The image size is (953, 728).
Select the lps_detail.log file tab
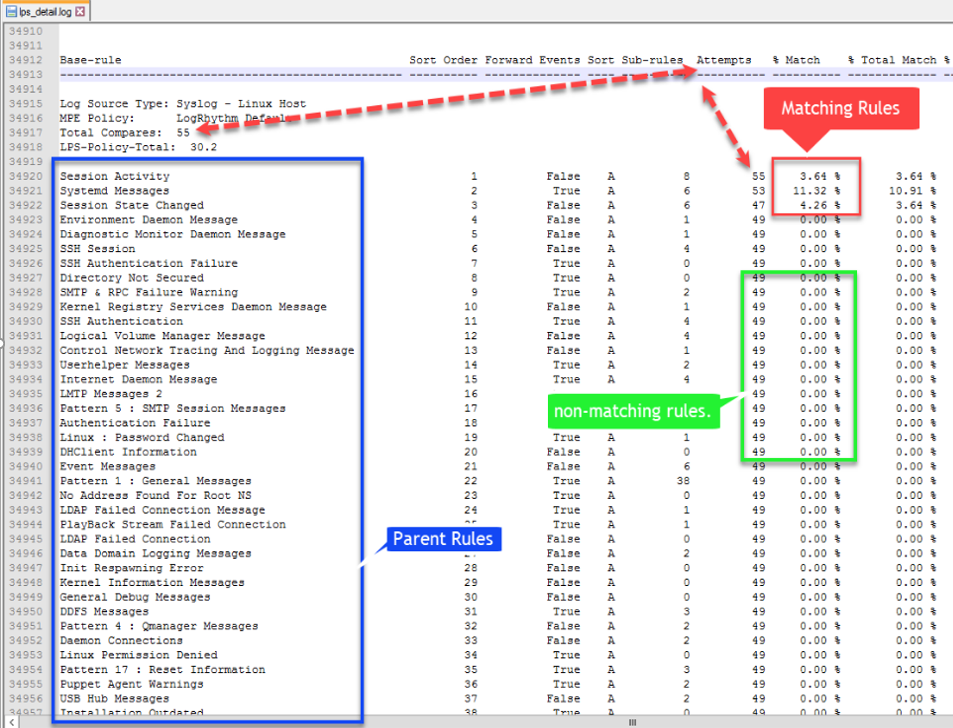pyautogui.click(x=45, y=11)
